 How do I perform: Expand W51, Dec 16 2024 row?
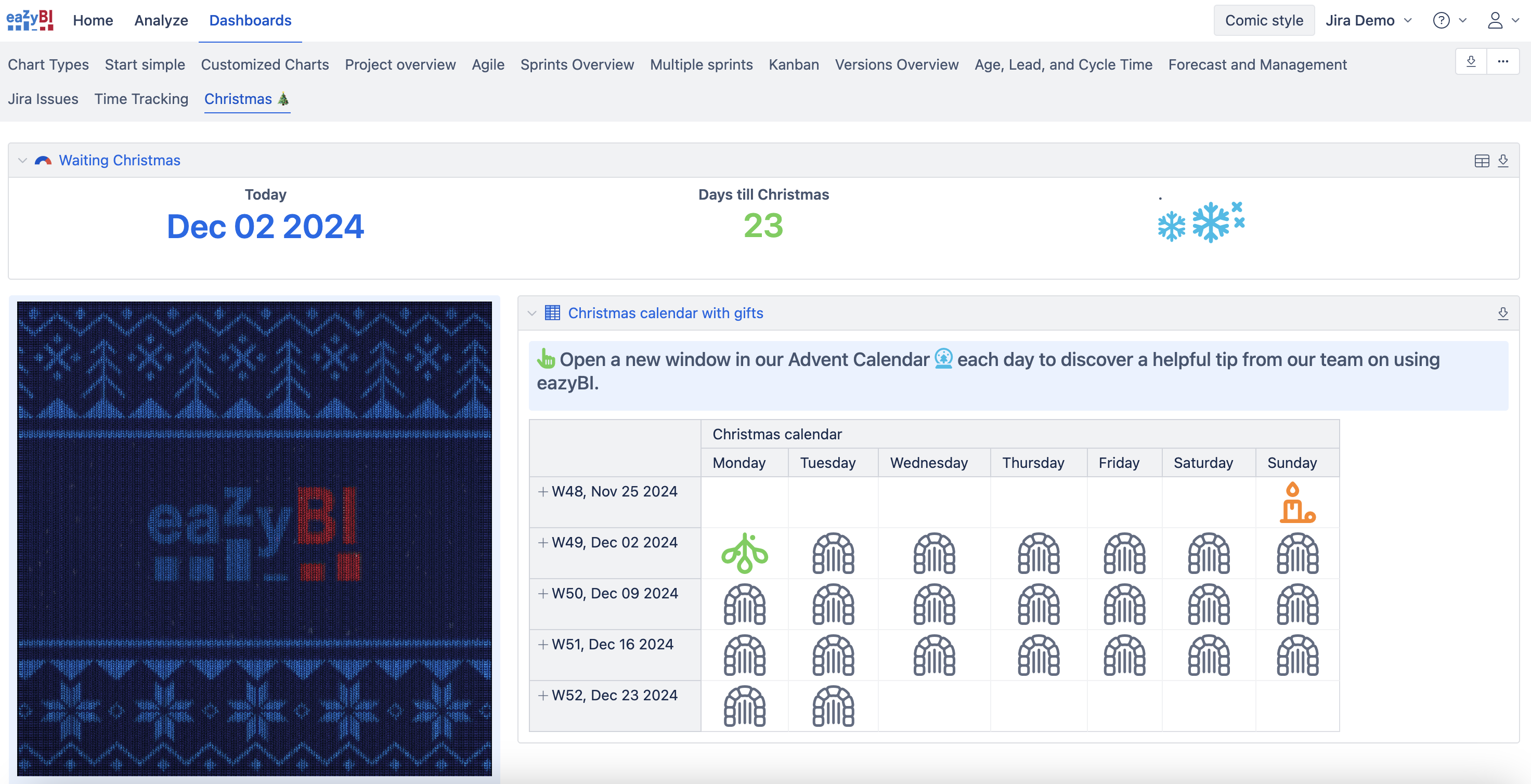coord(542,645)
